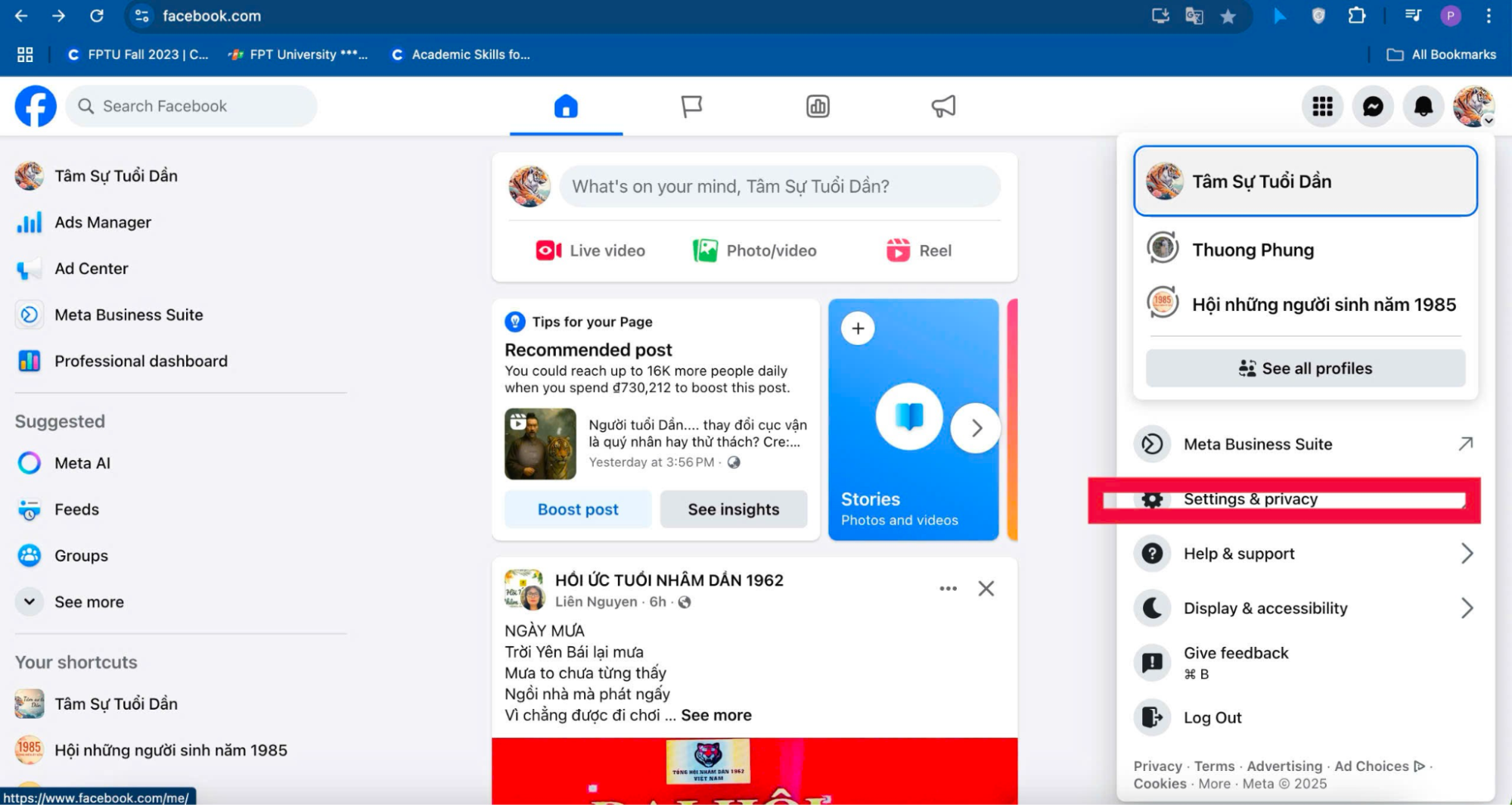
Task: Click the Boost post button
Action: 578,509
